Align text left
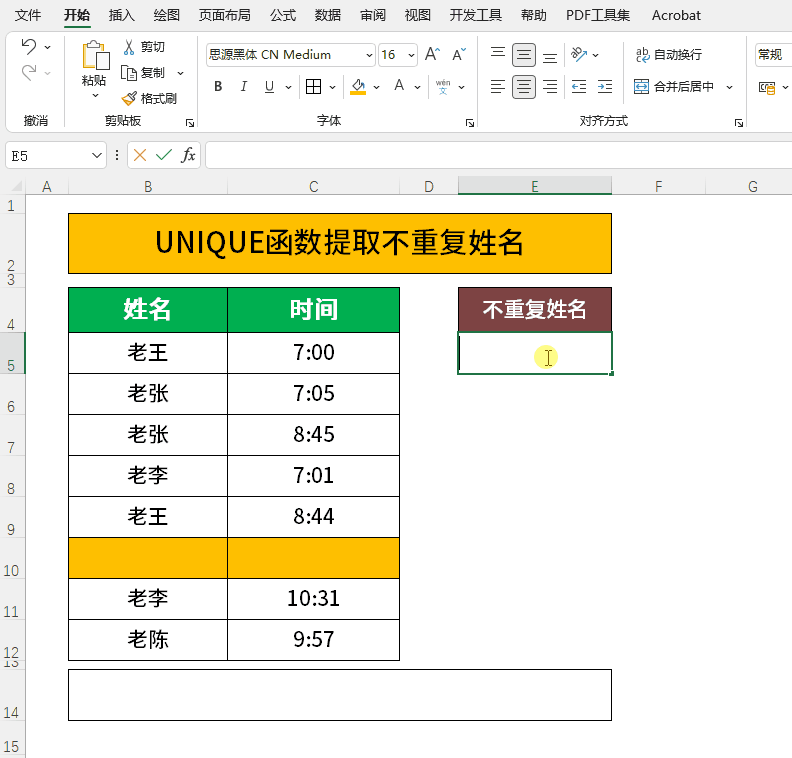Viewport: 792px width, 758px height. [x=498, y=87]
